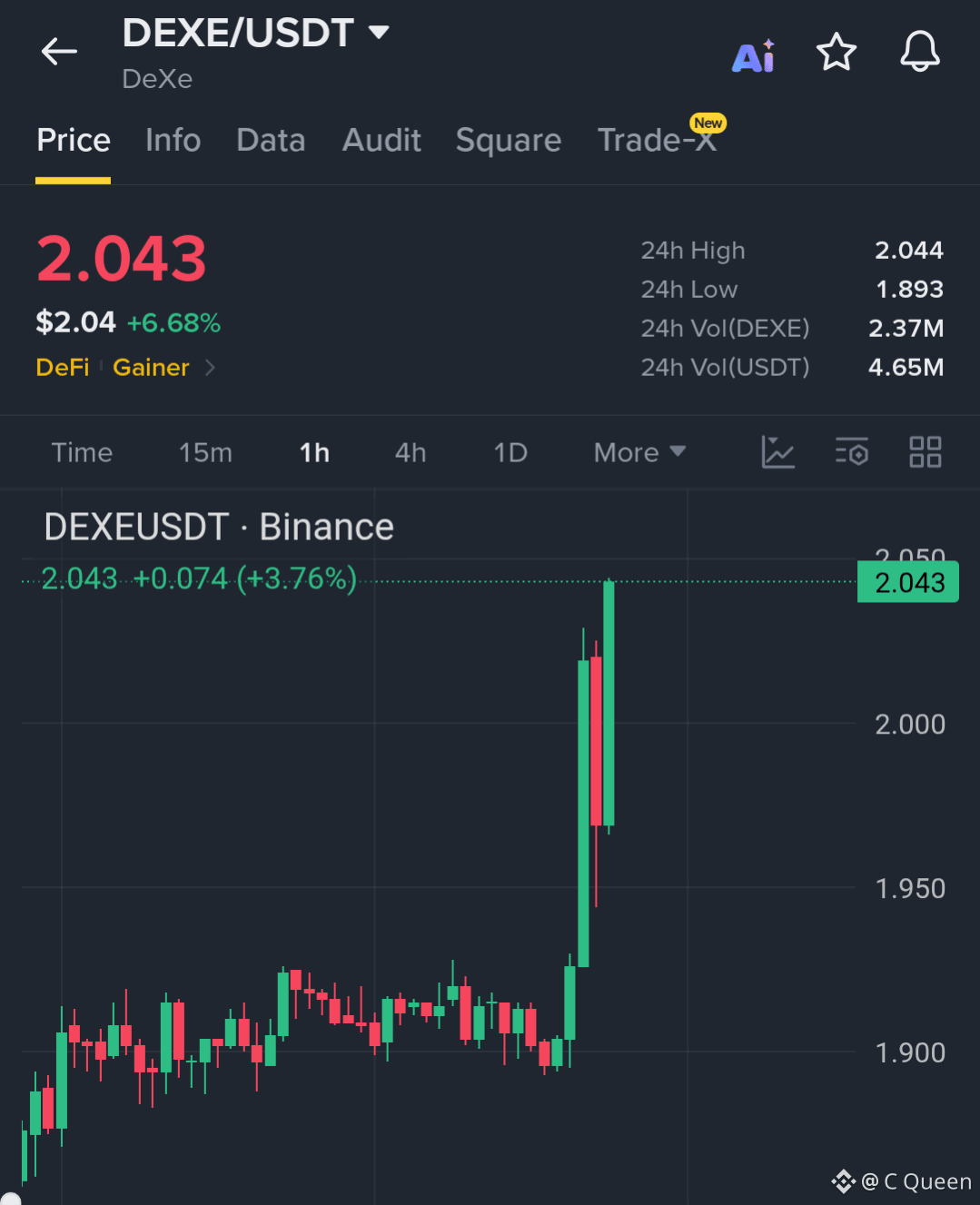Tap the +0.074 (+3.76%) chart change text
The width and height of the screenshot is (980, 1205).
tap(245, 578)
